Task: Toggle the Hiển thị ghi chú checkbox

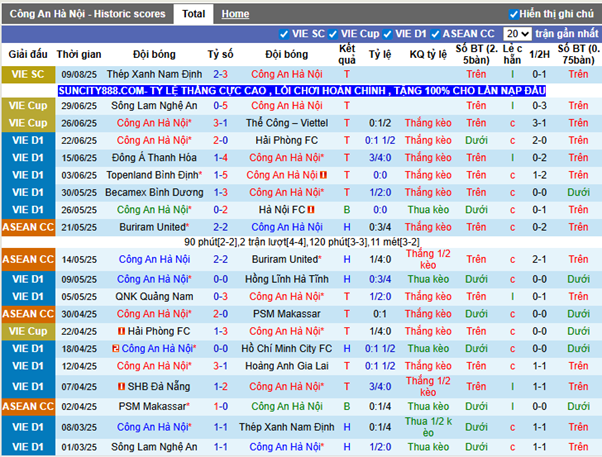Action: tap(513, 15)
